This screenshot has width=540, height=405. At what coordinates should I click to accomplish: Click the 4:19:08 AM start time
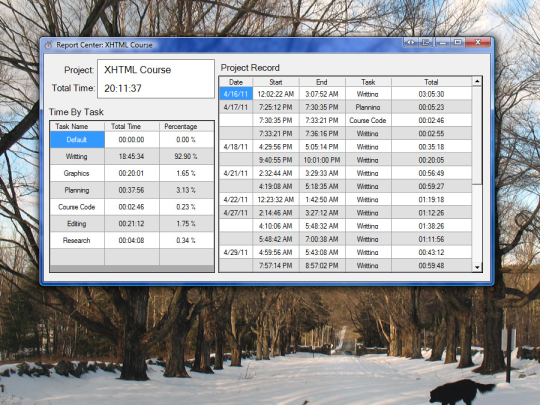276,186
